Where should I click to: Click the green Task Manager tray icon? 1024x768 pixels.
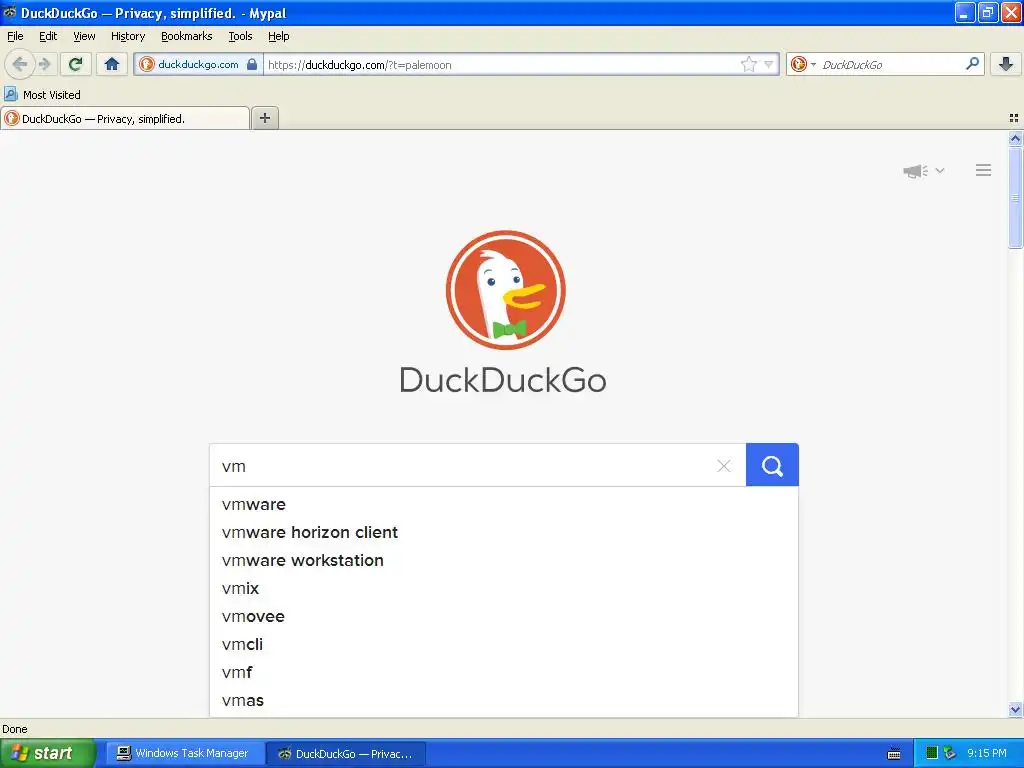tap(932, 753)
